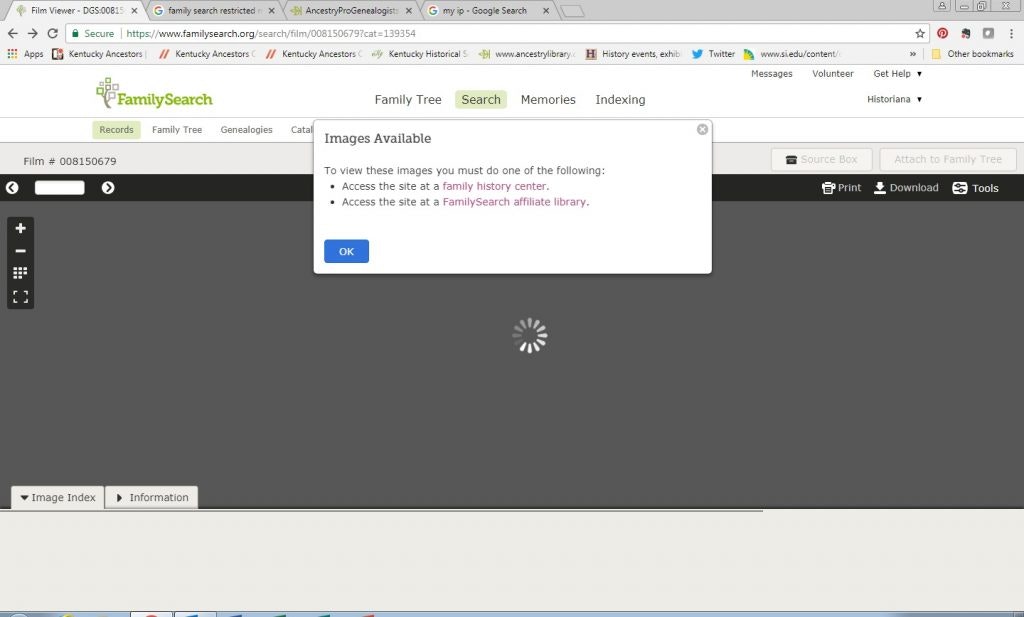Image resolution: width=1024 pixels, height=617 pixels.
Task: Click the image number input field
Action: [60, 188]
